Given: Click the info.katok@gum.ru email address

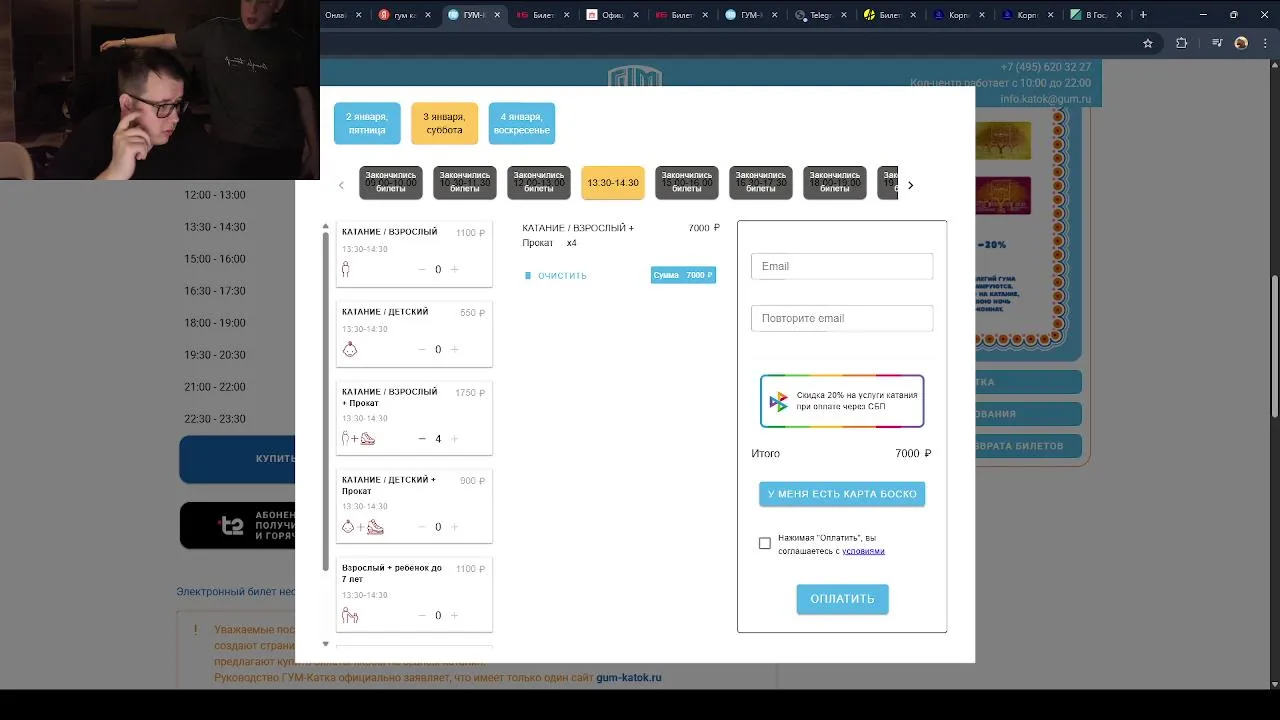Looking at the screenshot, I should pyautogui.click(x=1045, y=99).
